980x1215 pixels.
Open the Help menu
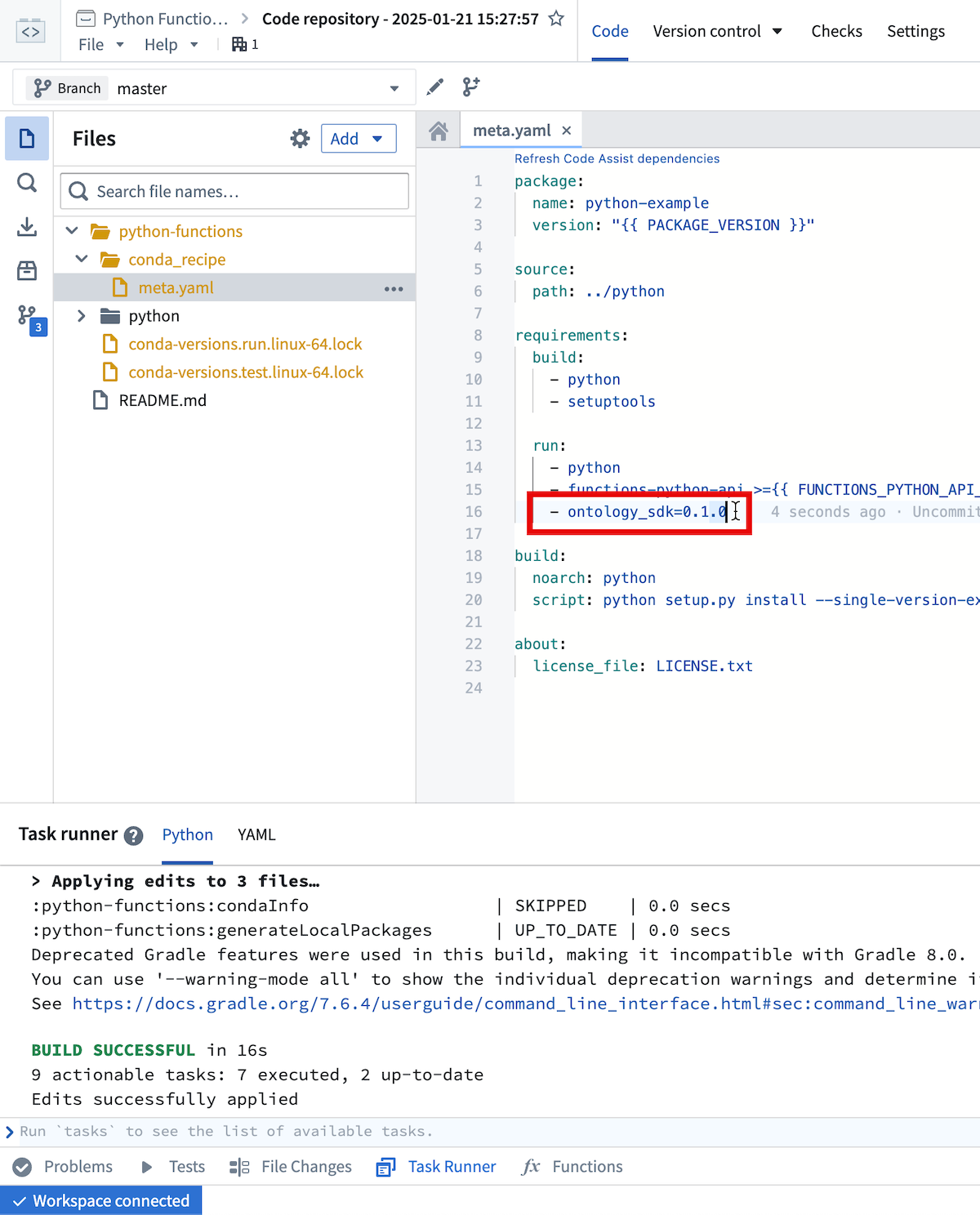pos(171,44)
